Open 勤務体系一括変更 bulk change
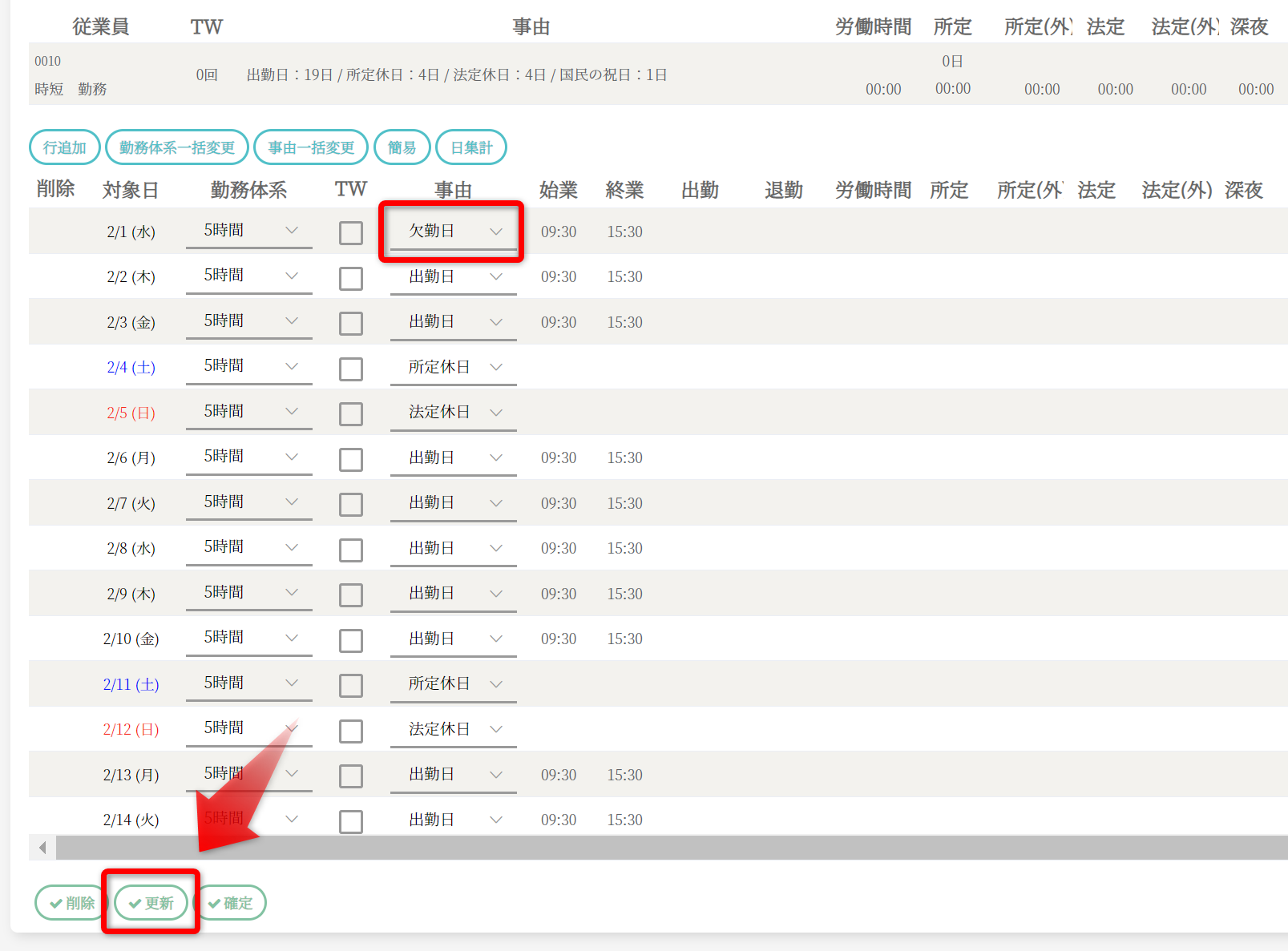The height and width of the screenshot is (951, 1288). pyautogui.click(x=176, y=147)
